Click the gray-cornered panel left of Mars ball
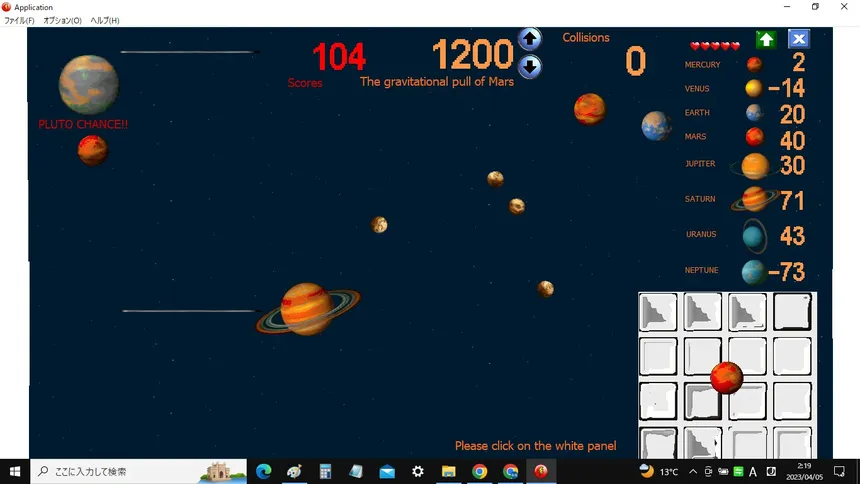Viewport: 860px width, 484px height. [703, 401]
